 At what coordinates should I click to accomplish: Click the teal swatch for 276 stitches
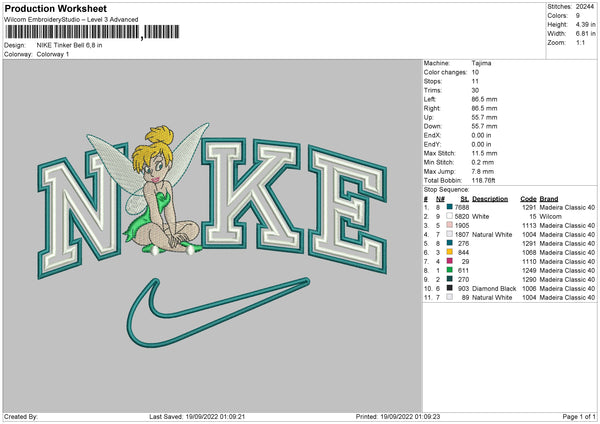click(x=449, y=243)
